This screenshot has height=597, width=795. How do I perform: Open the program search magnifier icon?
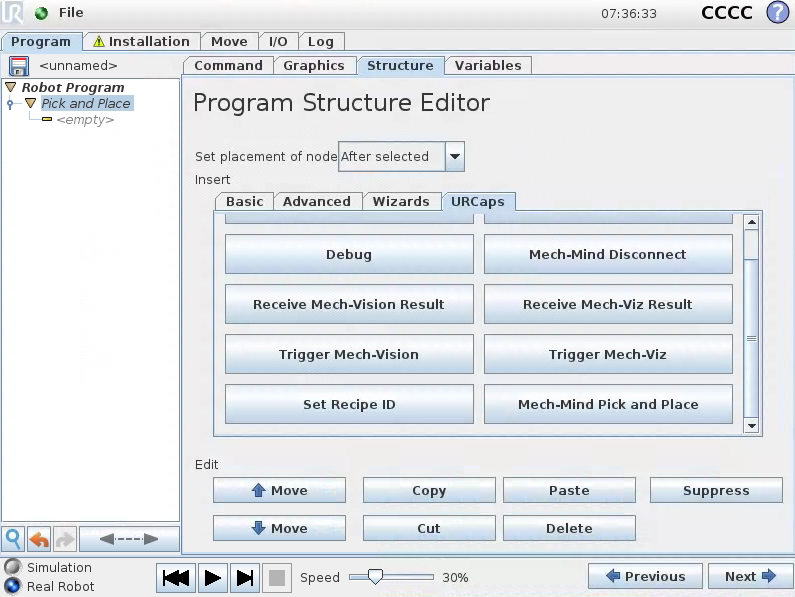coord(13,539)
